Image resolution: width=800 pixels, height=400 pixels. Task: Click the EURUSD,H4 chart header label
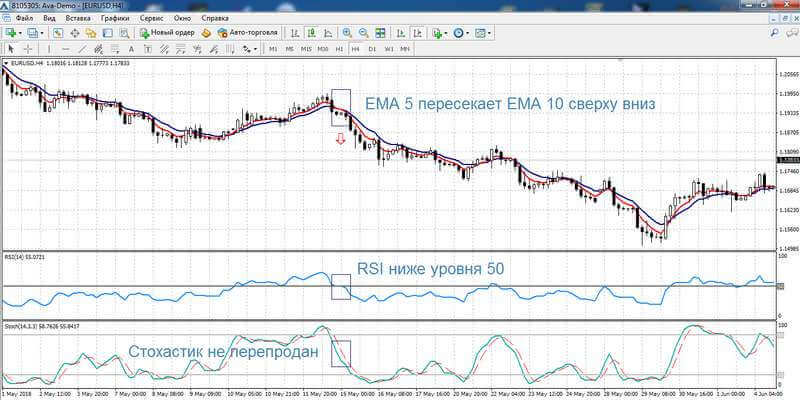pyautogui.click(x=25, y=63)
